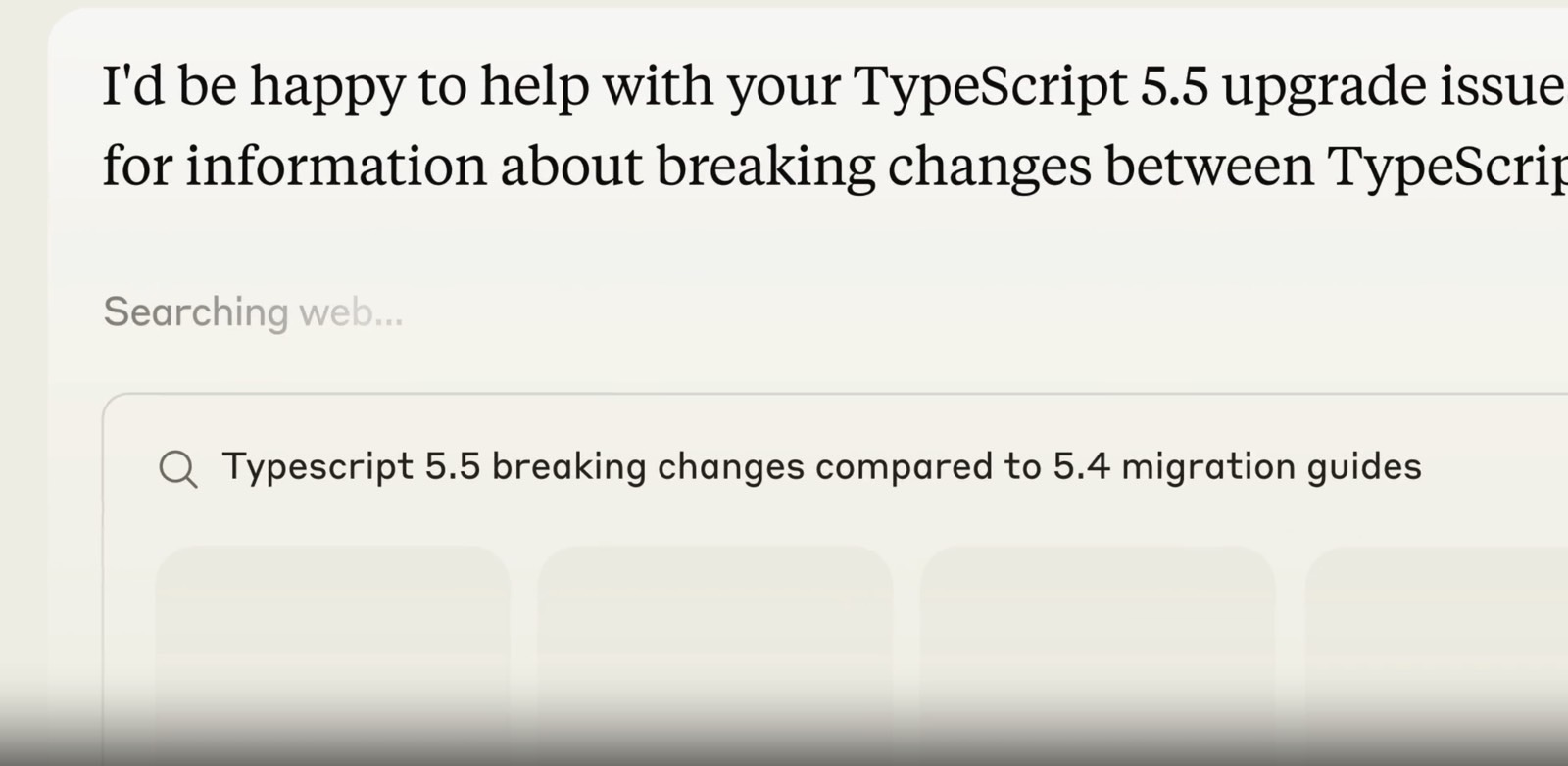Select the 'Searching web...' status text
Screen dimensions: 1568x766
(253, 312)
